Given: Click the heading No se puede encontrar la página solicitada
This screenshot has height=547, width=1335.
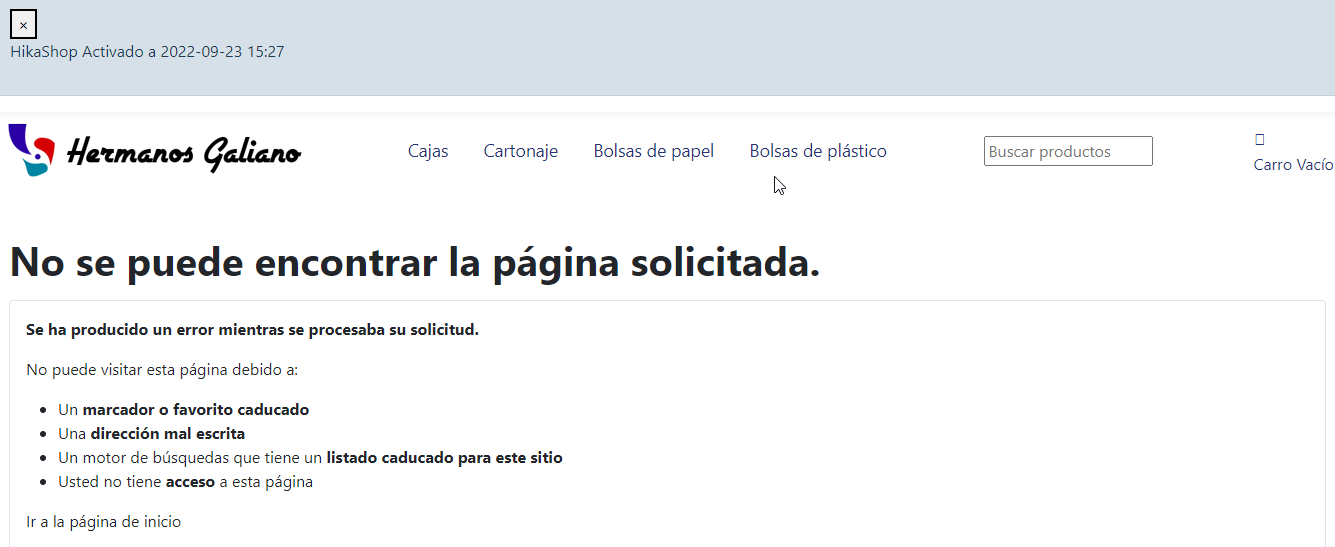Looking at the screenshot, I should tap(415, 263).
